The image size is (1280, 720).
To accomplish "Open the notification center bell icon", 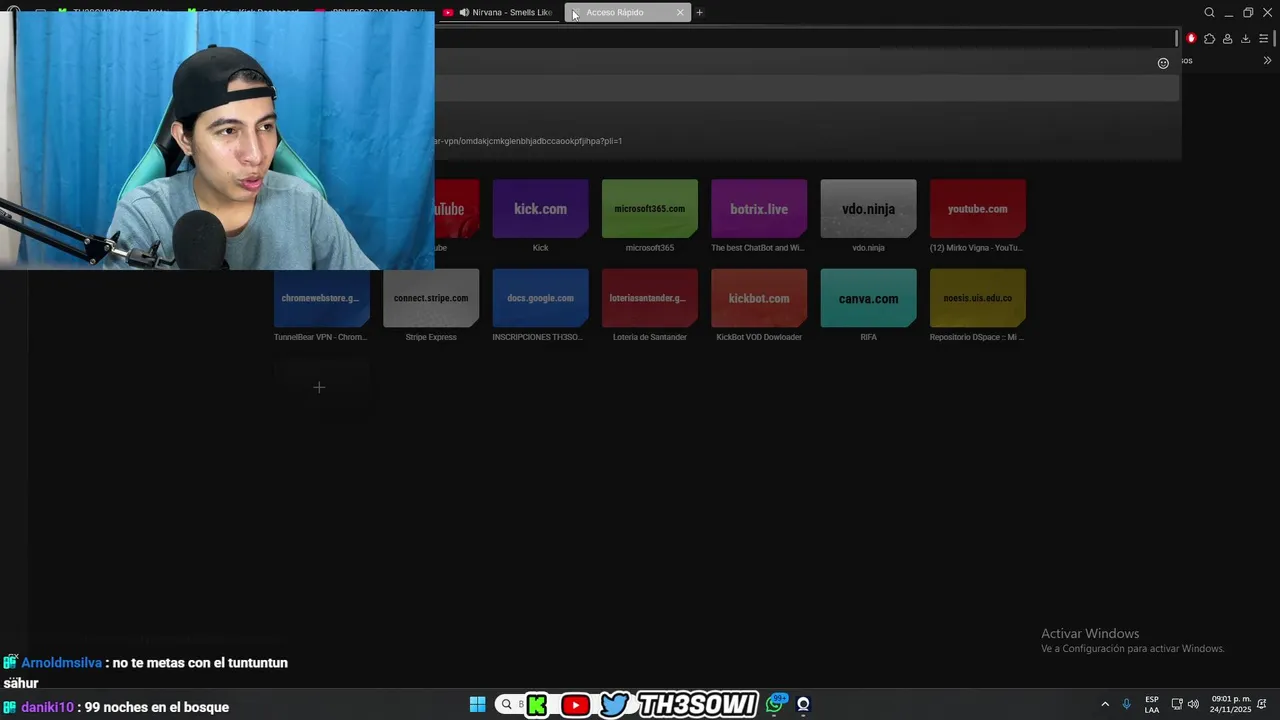I will pyautogui.click(x=1262, y=704).
